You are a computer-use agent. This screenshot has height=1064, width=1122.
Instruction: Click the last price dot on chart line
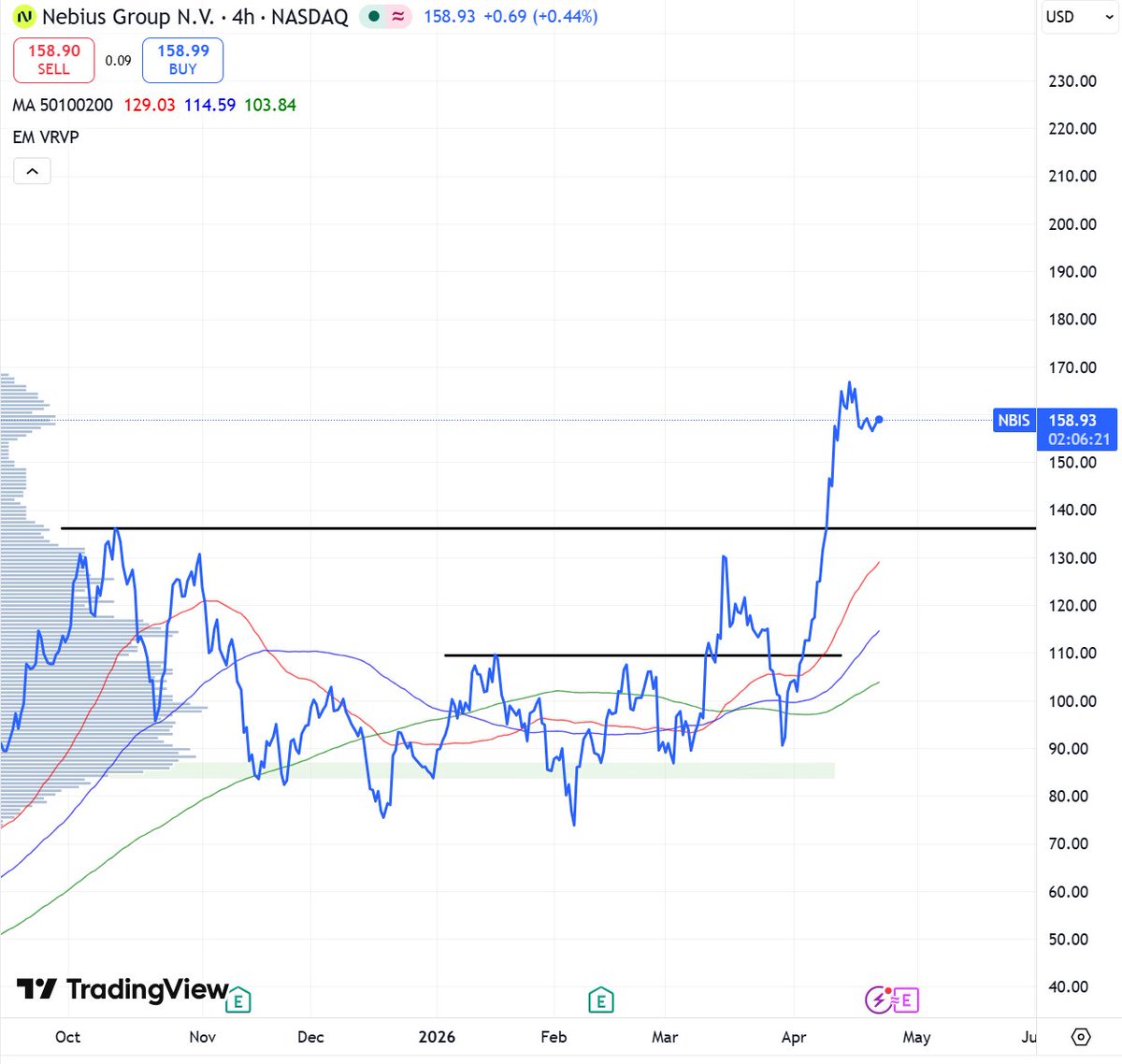point(879,420)
